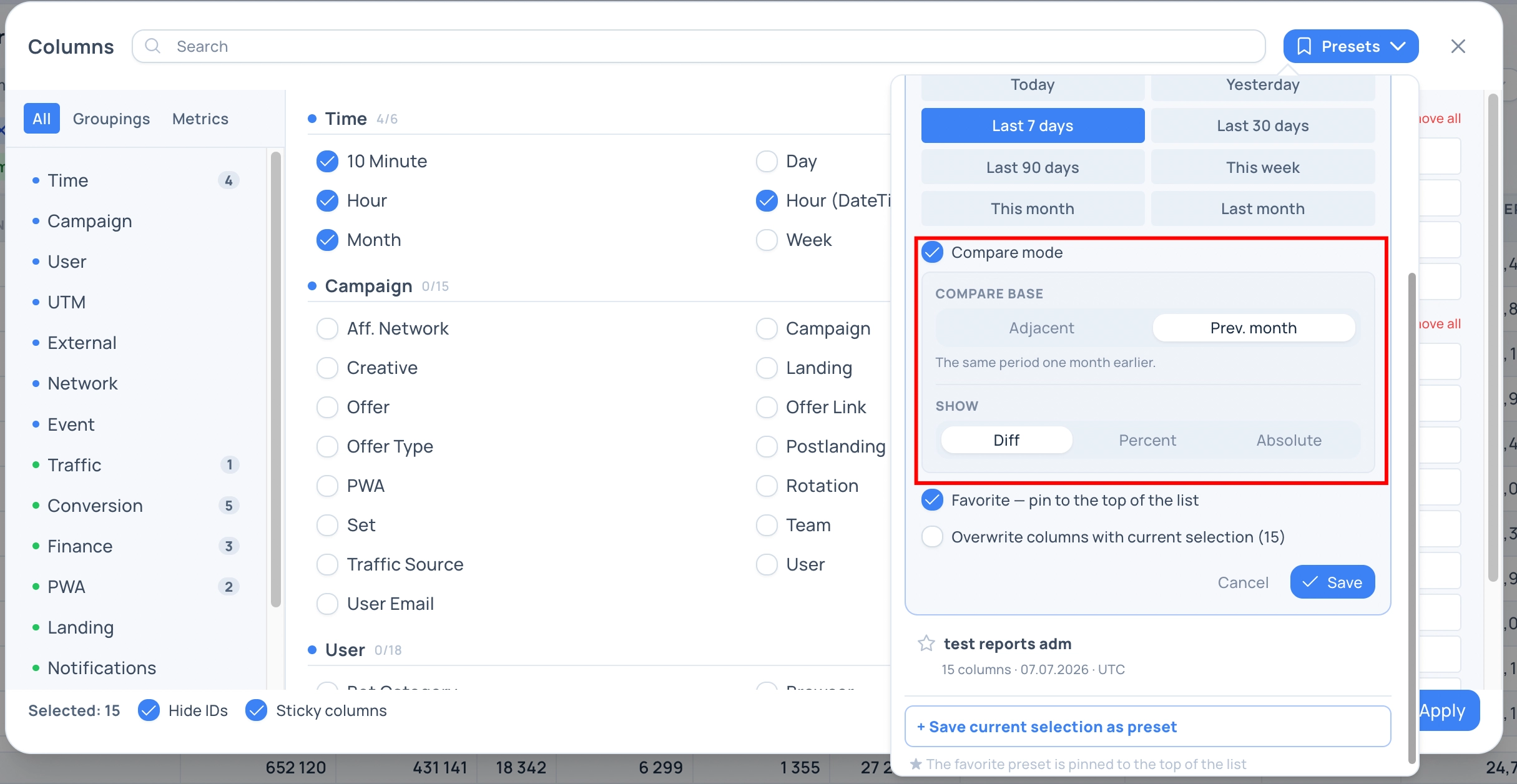This screenshot has width=1517, height=784.
Task: Show comparison as Absolute
Action: [1289, 440]
